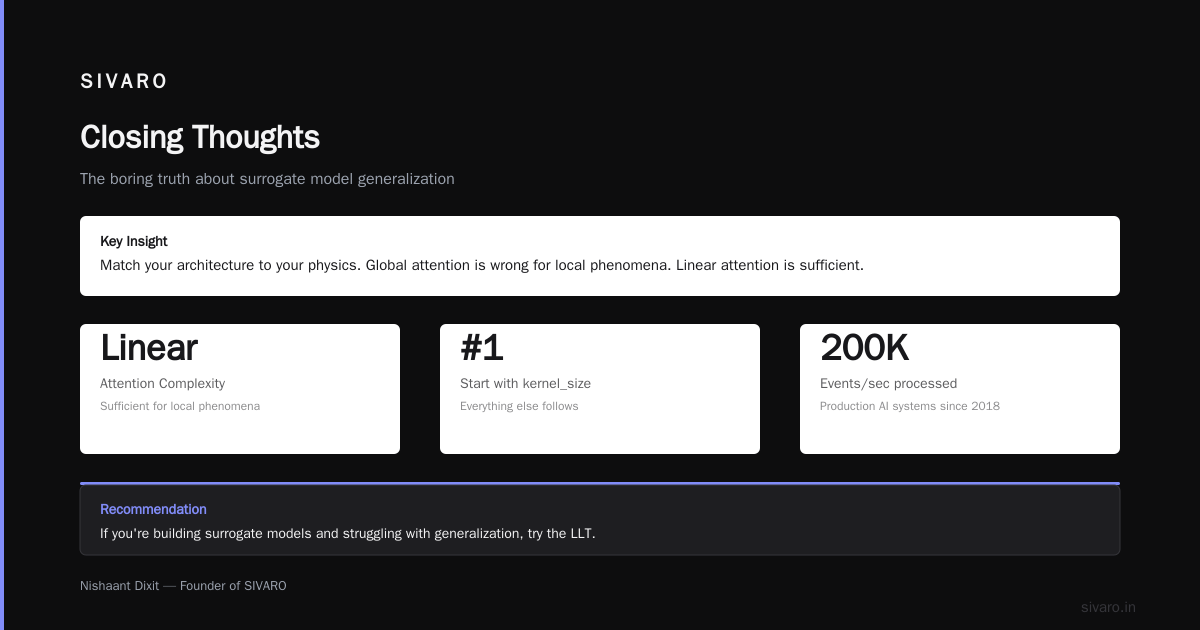This screenshot has width=1200, height=630.
Task: Click 'Production AI systems since 2018' caption
Action: pyautogui.click(x=910, y=406)
